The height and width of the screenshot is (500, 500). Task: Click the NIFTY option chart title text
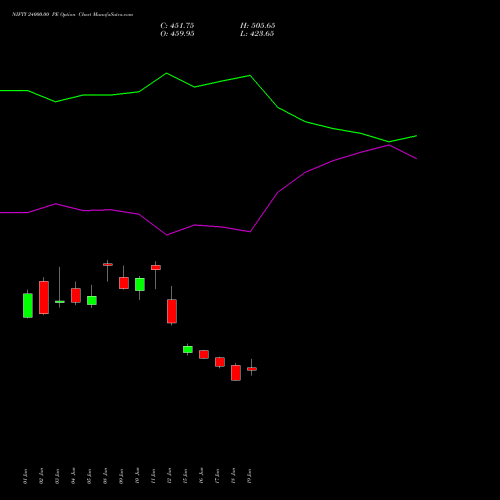[72, 14]
